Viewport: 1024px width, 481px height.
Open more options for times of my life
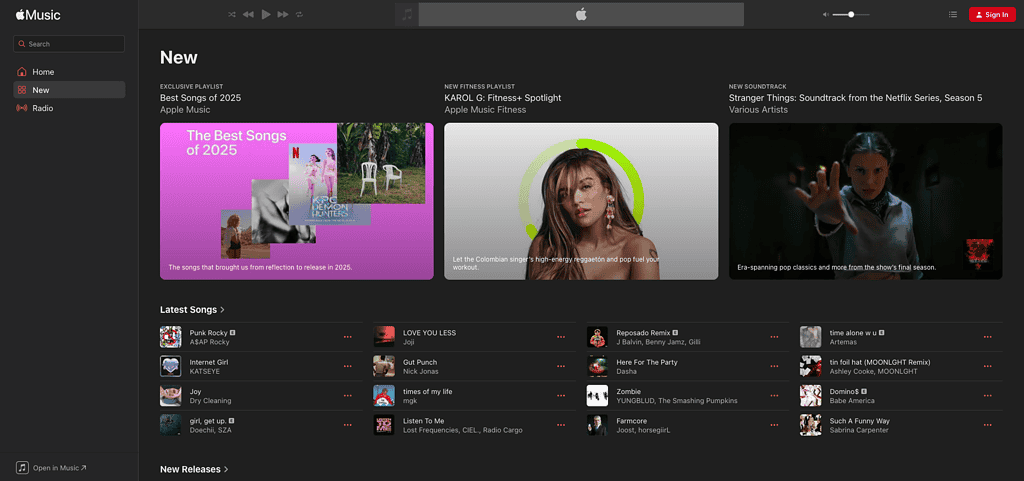point(561,396)
